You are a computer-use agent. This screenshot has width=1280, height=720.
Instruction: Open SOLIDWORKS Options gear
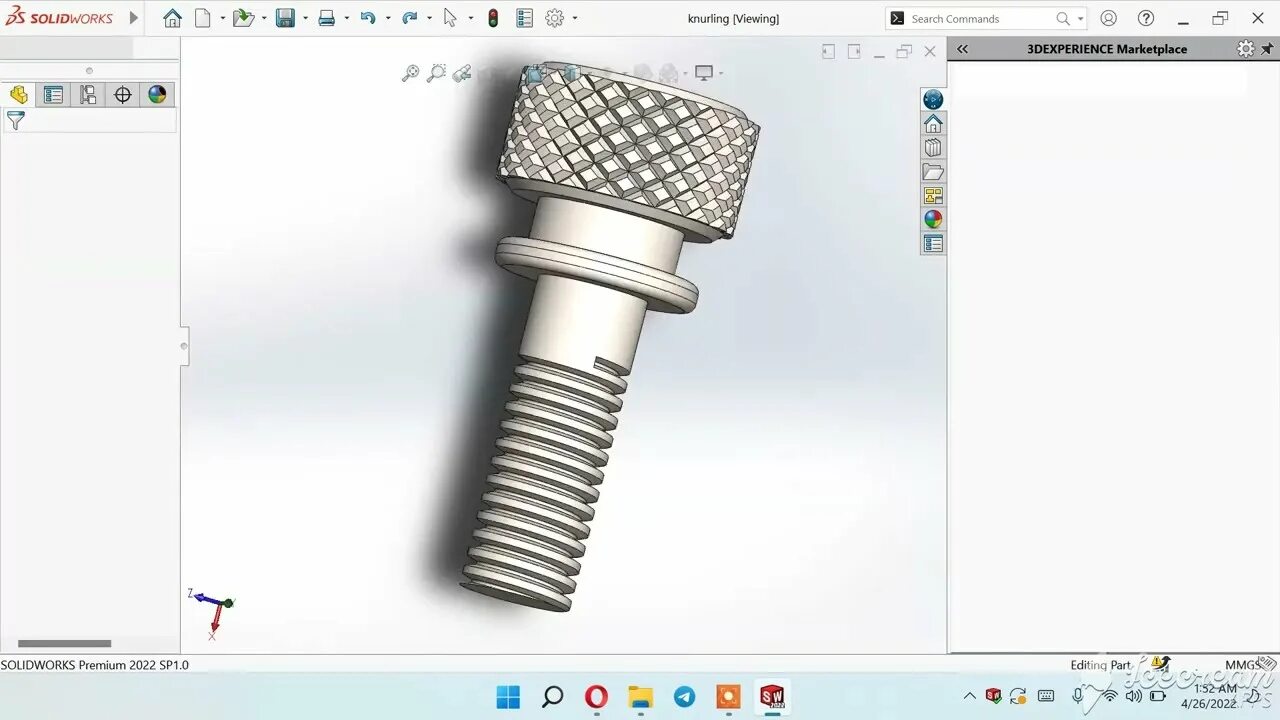[555, 18]
